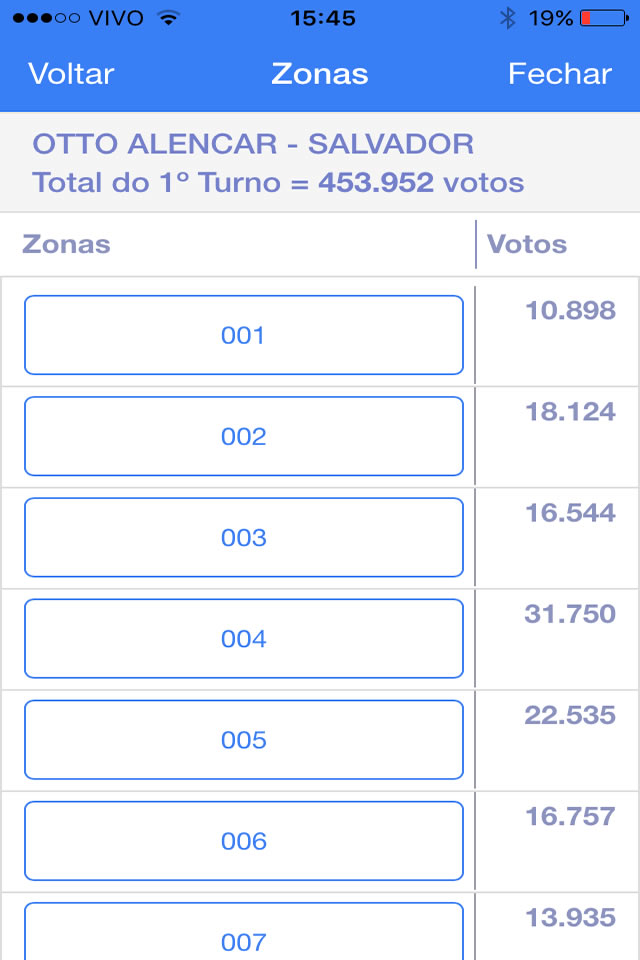Select zone 005 entry
Screen dimensions: 640x960
243,739
